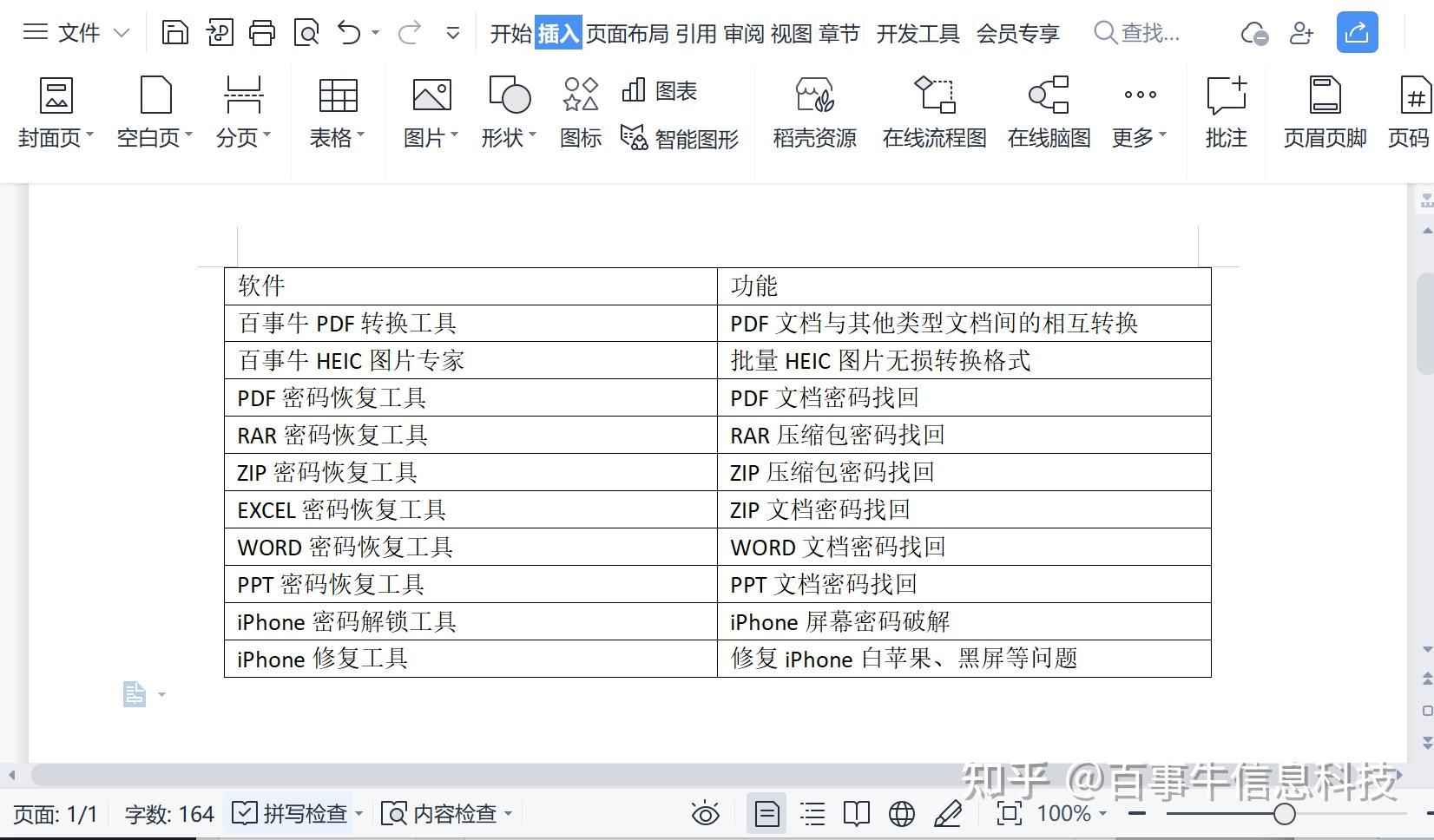Add a comment with 批注
This screenshot has height=840, width=1434.
click(x=1227, y=113)
